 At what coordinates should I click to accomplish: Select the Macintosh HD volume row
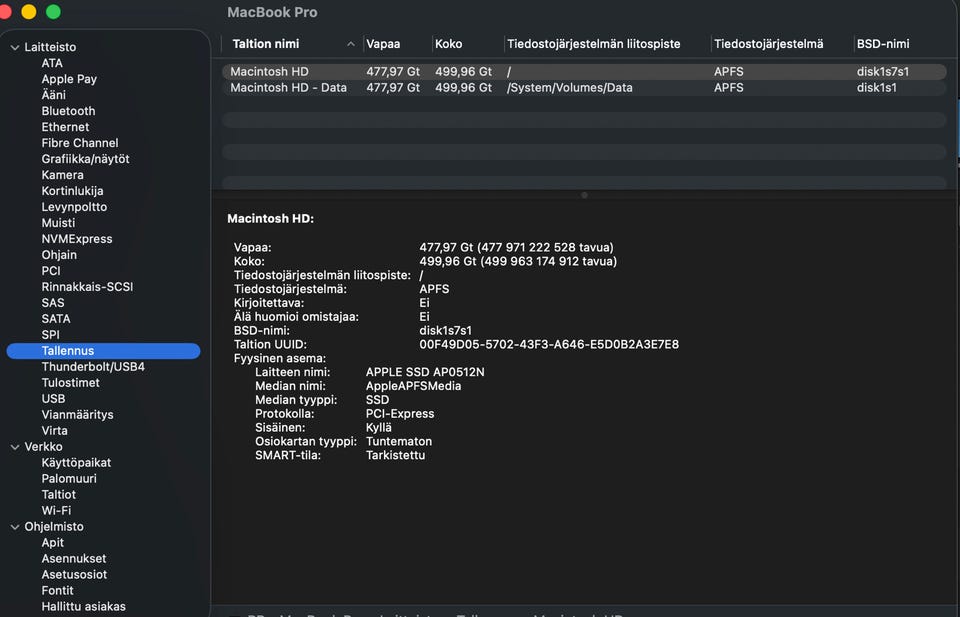click(x=584, y=72)
